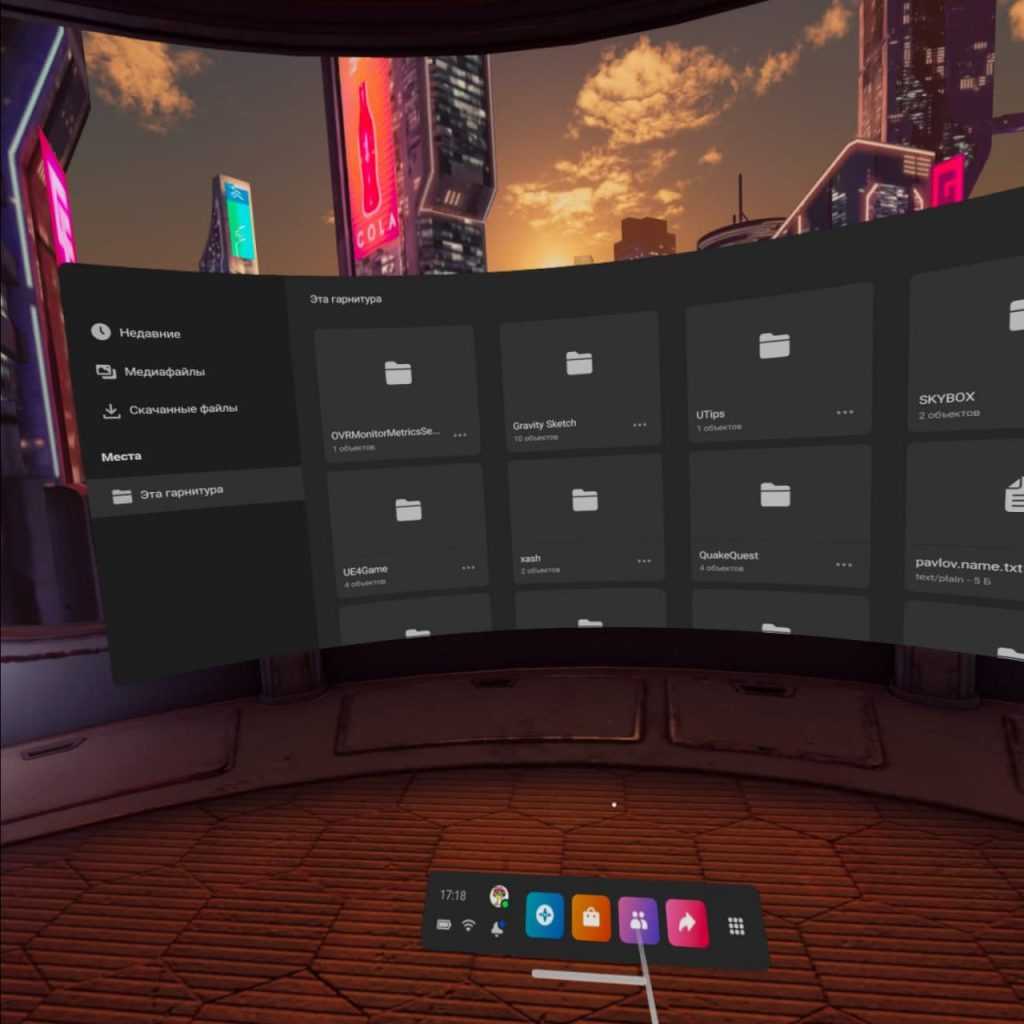Open the Explore compass app in dock
The image size is (1024, 1024).
[545, 916]
